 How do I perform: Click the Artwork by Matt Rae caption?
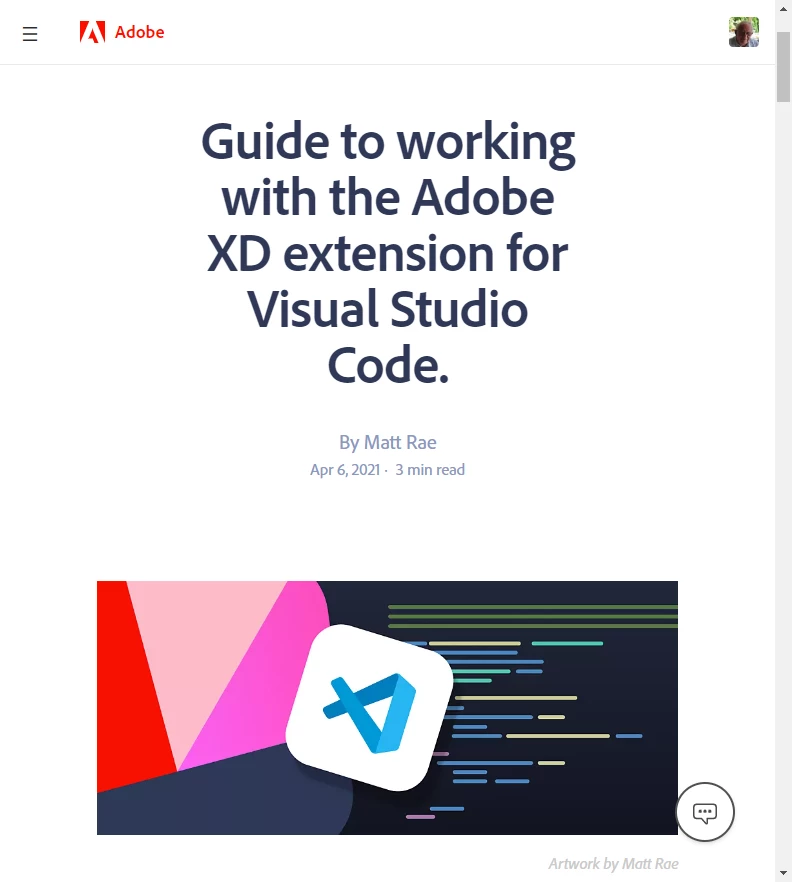[613, 863]
